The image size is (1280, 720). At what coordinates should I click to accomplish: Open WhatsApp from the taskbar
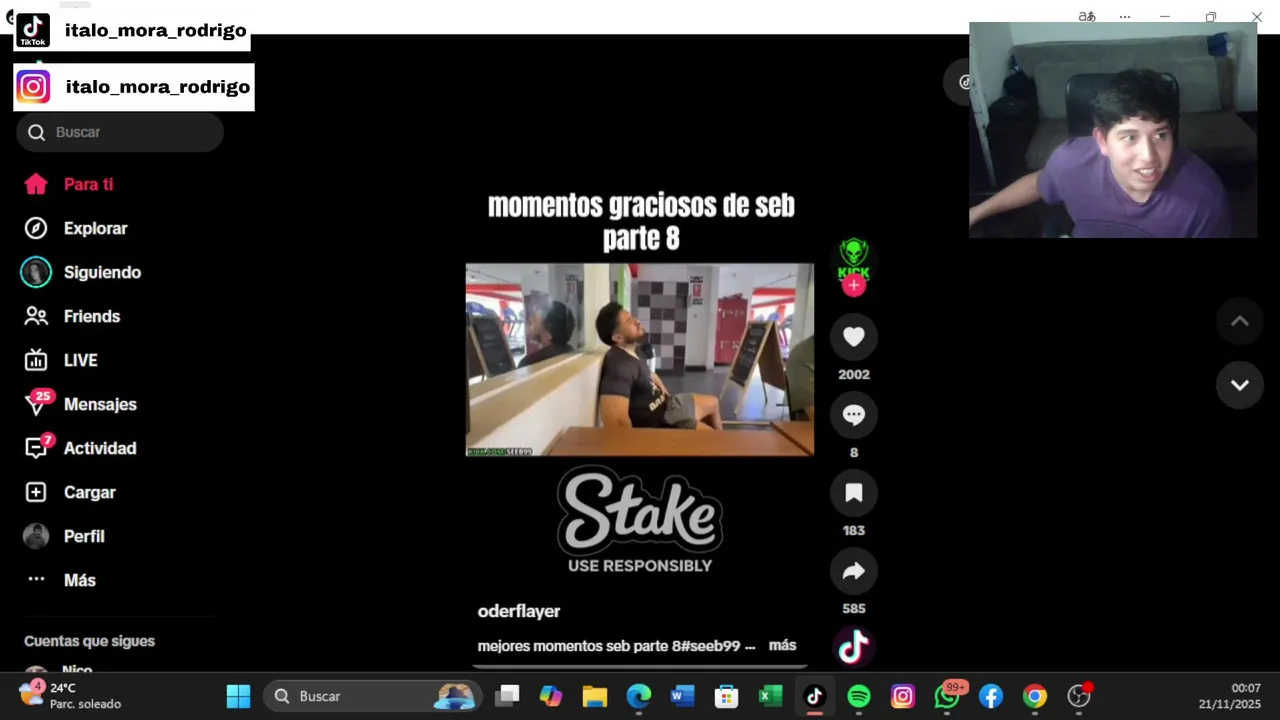click(947, 696)
